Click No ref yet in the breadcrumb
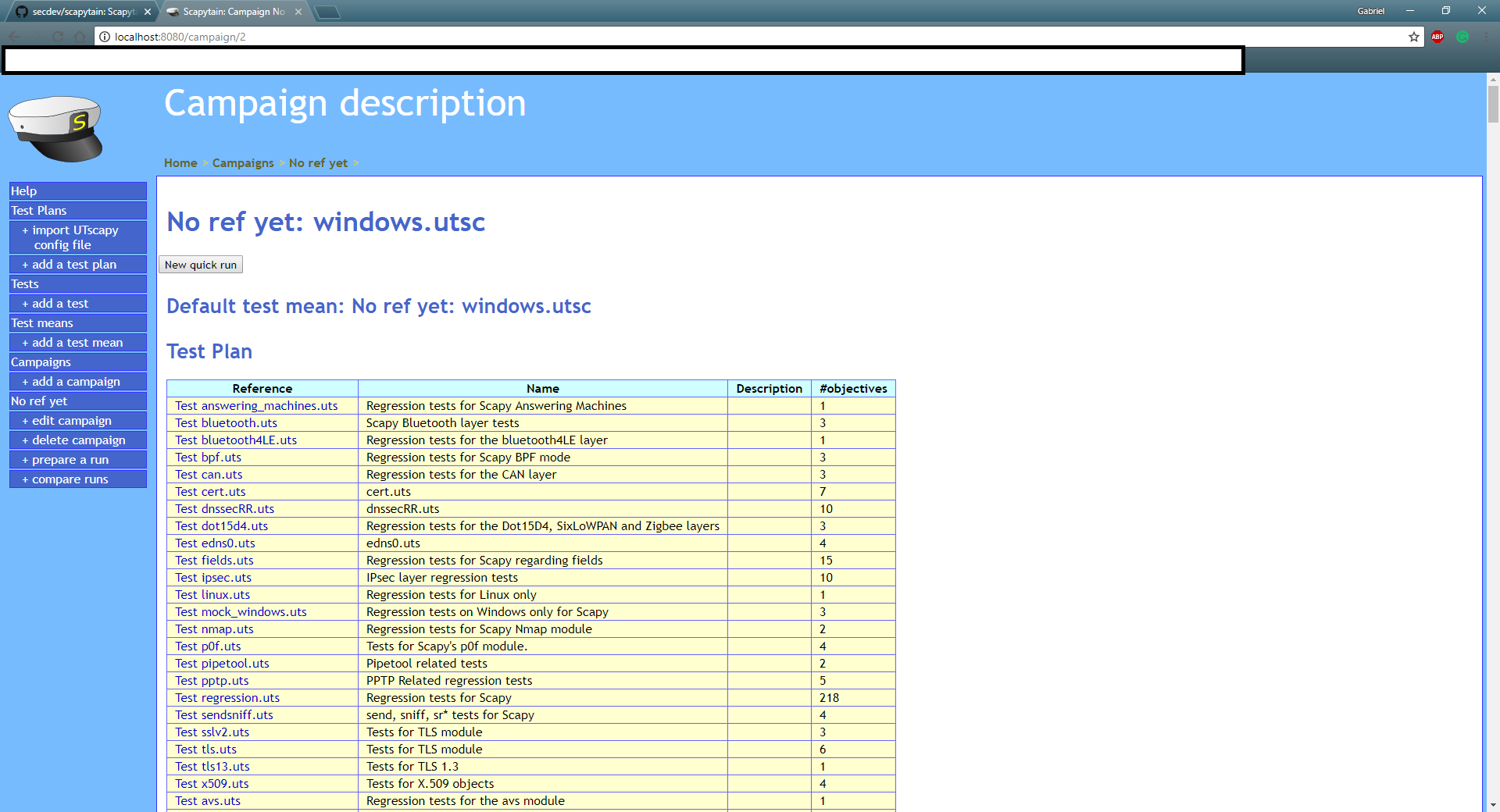Screen dimensions: 1500x812 click(x=318, y=163)
